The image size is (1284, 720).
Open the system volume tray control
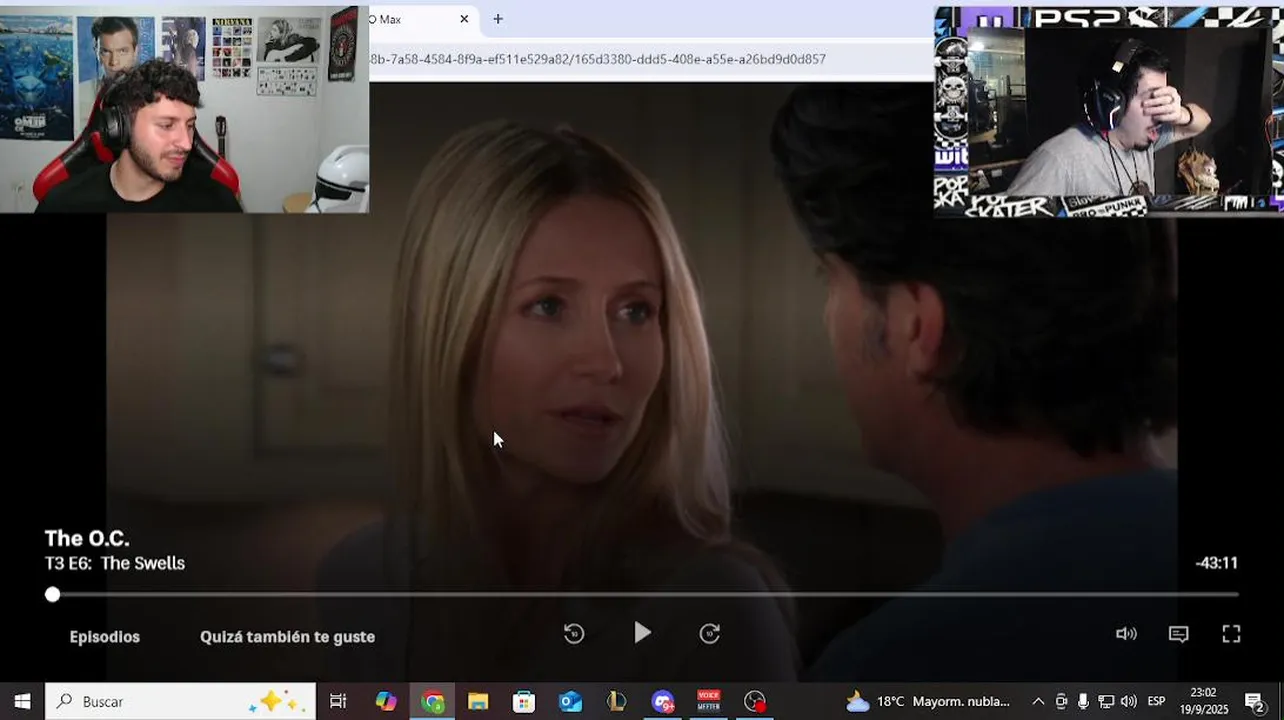tap(1128, 702)
